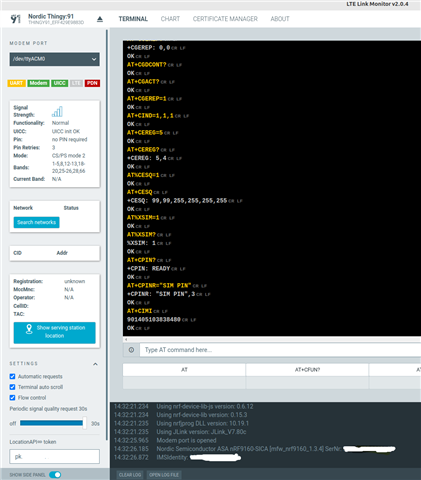Click 'Modem port is opened' log entry
This screenshot has width=421, height=480.
(x=186, y=440)
